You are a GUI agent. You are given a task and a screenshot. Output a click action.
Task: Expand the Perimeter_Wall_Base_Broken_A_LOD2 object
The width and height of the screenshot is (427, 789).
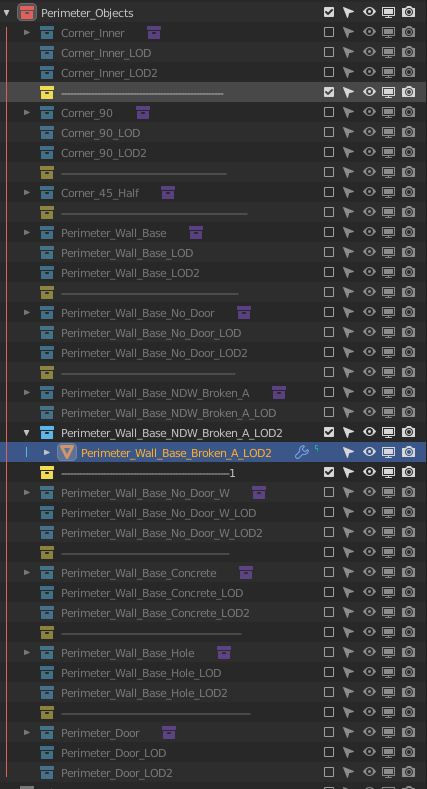[47, 452]
